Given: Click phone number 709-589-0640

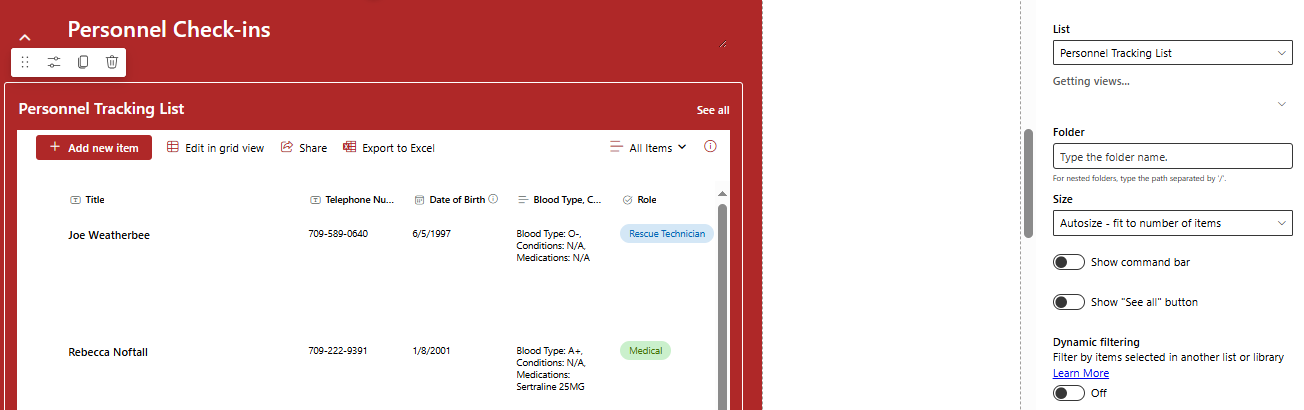Looking at the screenshot, I should click(338, 234).
